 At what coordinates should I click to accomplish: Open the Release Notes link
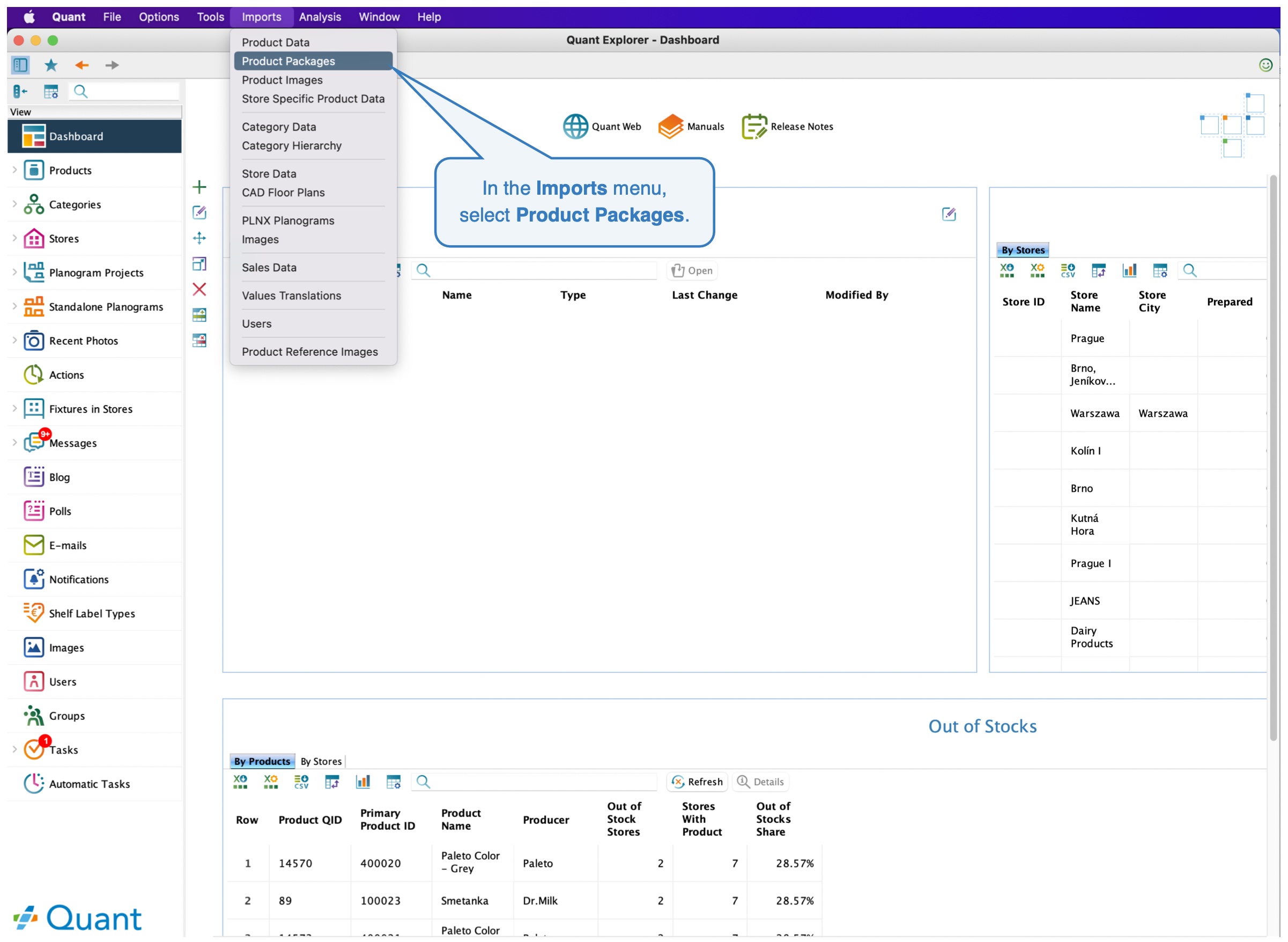788,127
